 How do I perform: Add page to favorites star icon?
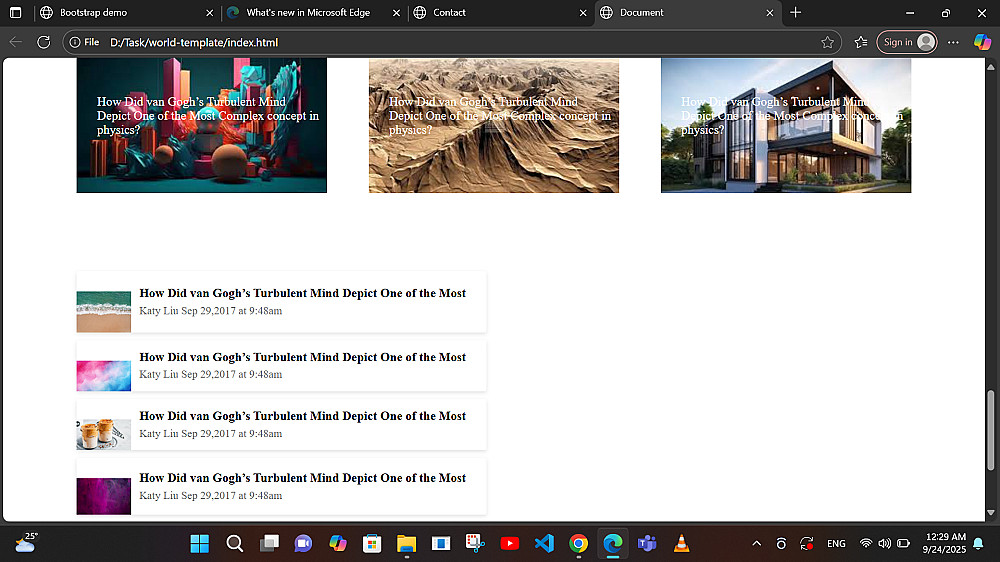point(827,42)
